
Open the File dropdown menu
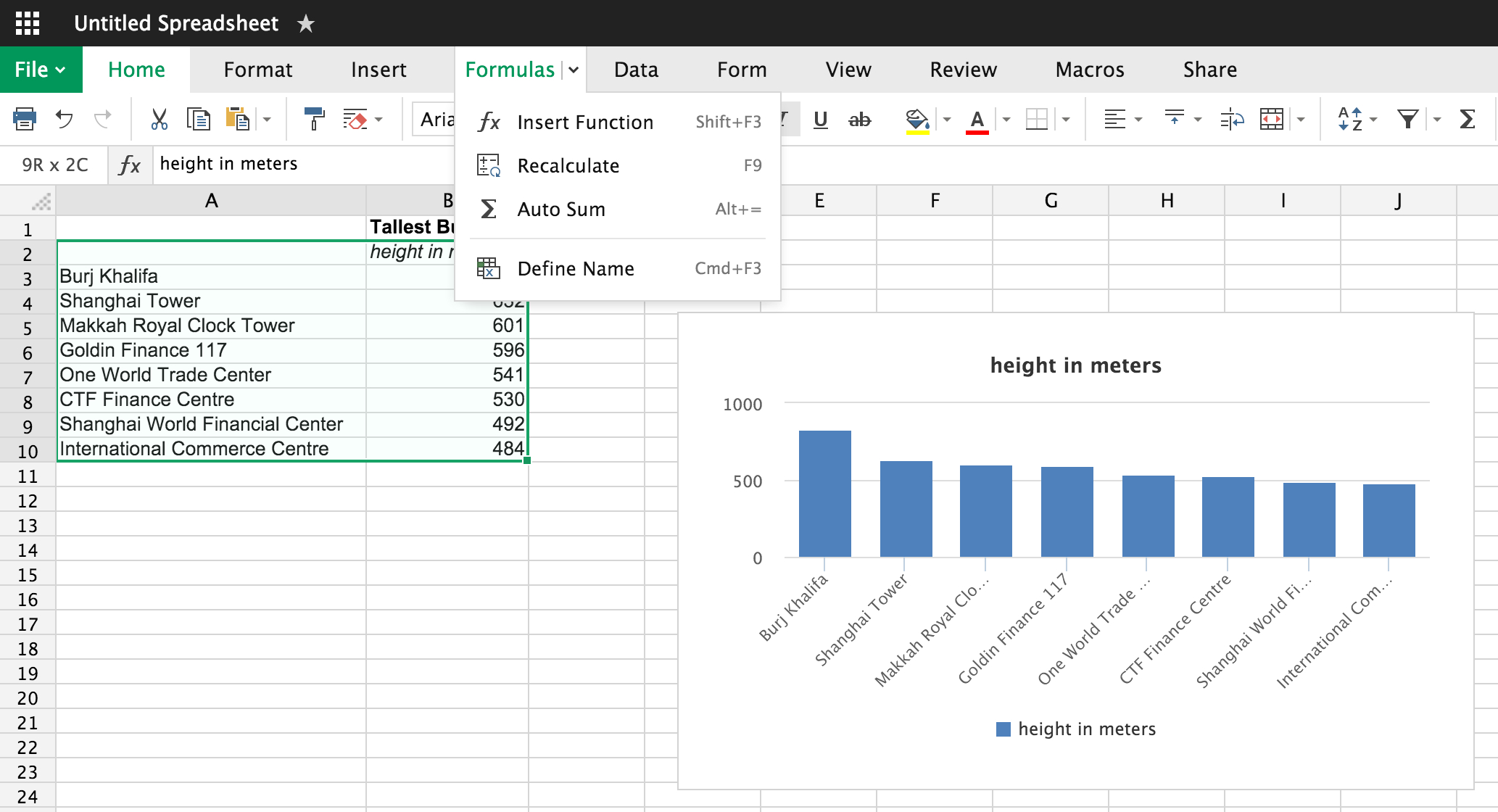click(x=40, y=70)
